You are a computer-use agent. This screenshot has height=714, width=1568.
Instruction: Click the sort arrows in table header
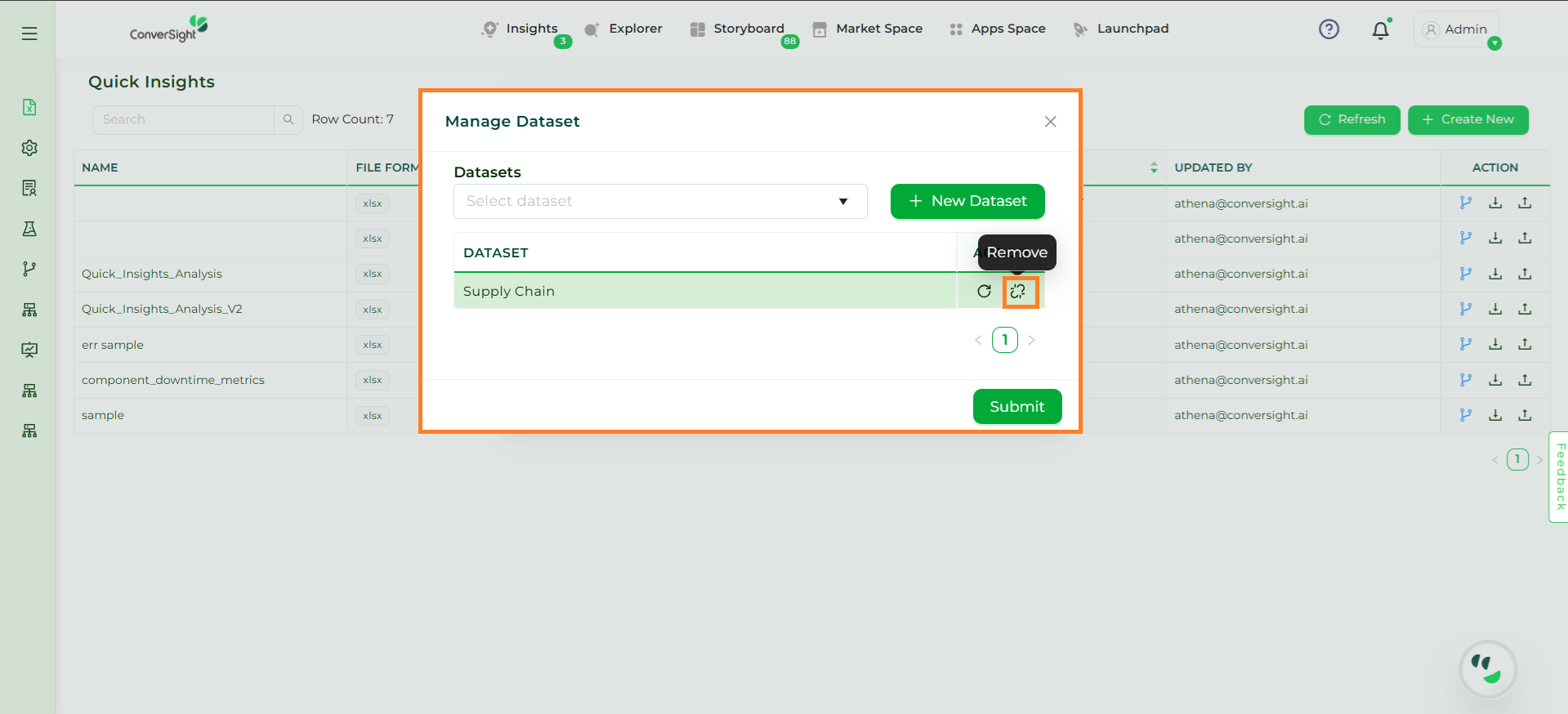(x=1153, y=167)
